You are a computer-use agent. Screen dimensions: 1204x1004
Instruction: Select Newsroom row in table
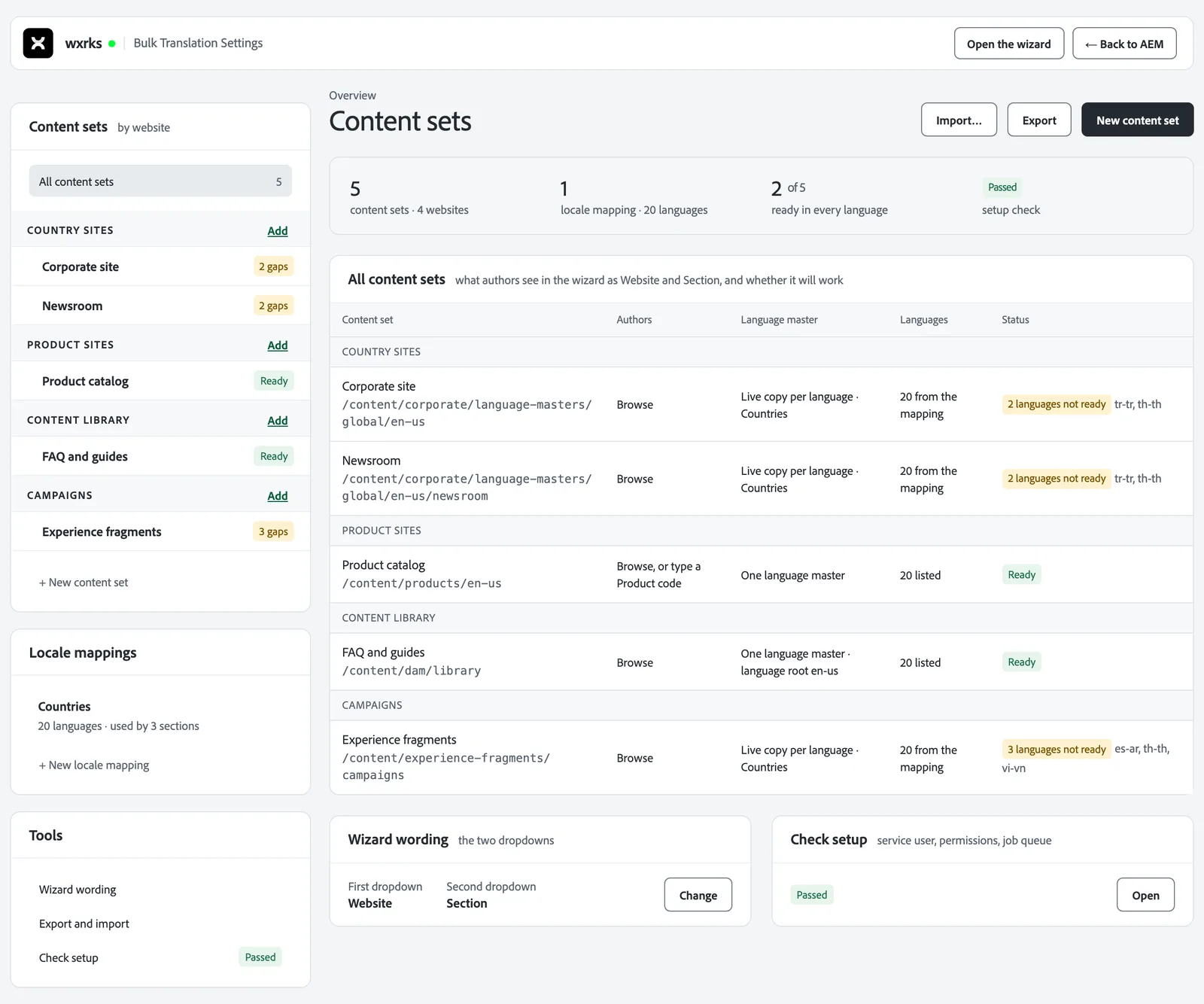761,479
